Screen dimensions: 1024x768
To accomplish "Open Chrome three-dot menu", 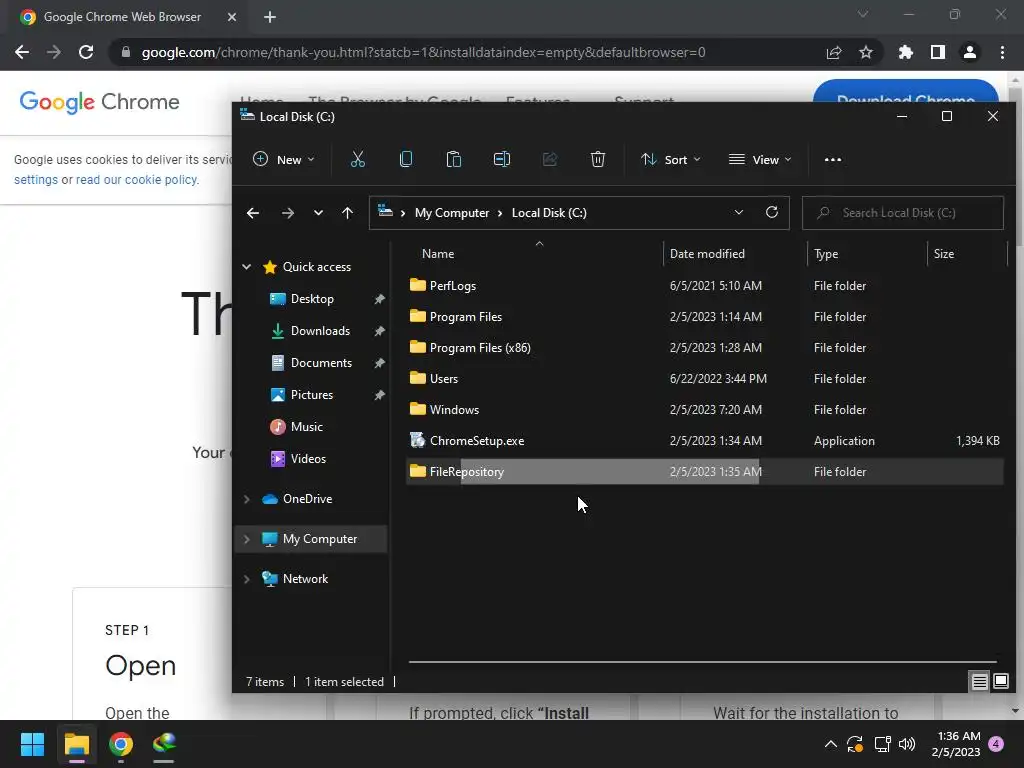I will [x=1002, y=52].
